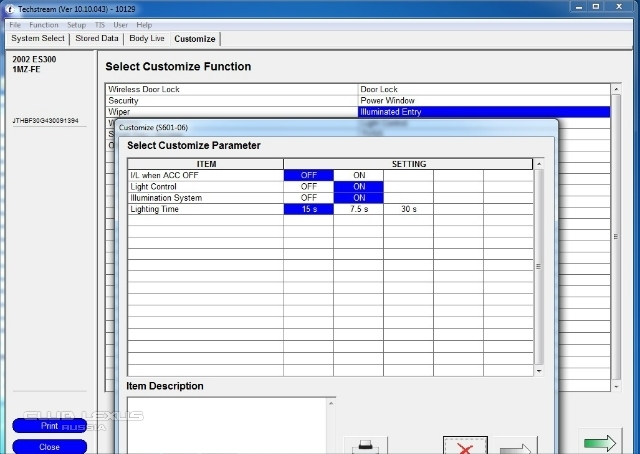Click the red X cancel button

pos(465,445)
